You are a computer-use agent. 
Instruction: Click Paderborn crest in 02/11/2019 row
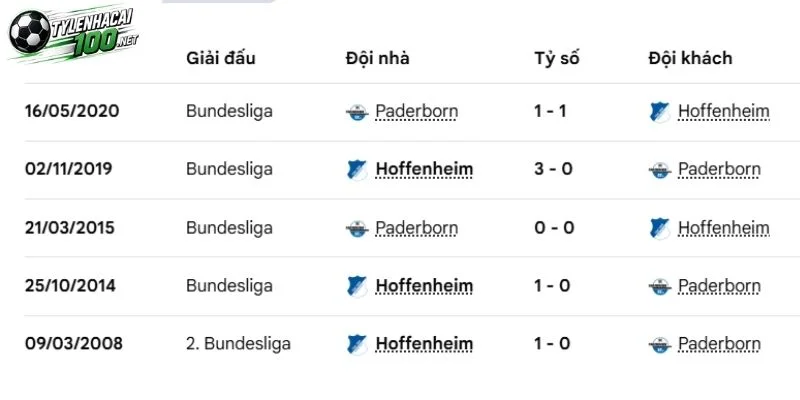[x=660, y=170]
